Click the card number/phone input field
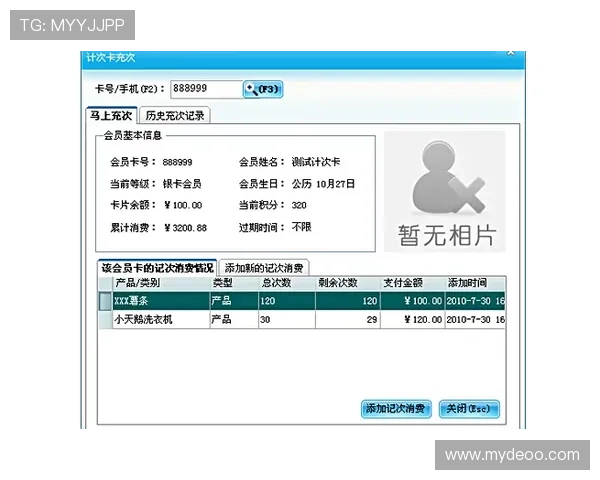The width and height of the screenshot is (600, 480). (x=206, y=89)
